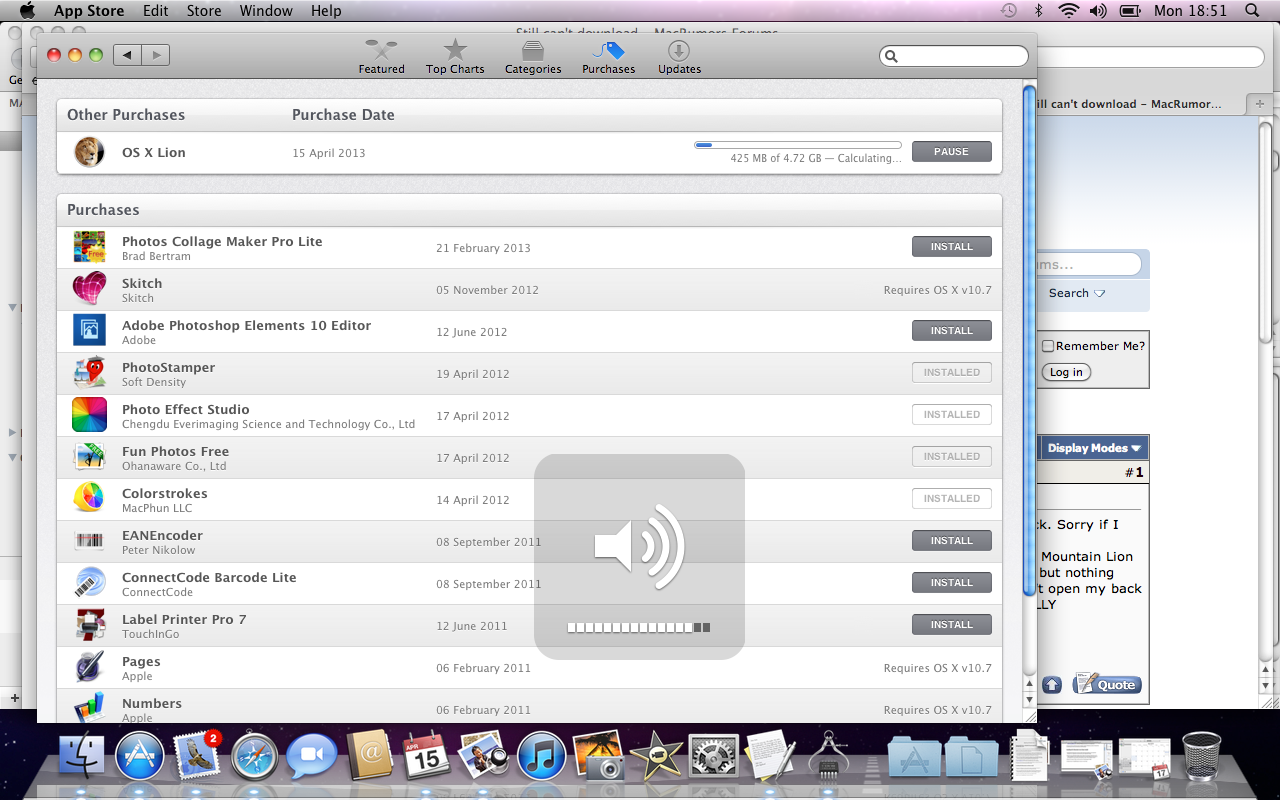Open the App Store menu
Viewport: 1280px width, 800px height.
[89, 11]
